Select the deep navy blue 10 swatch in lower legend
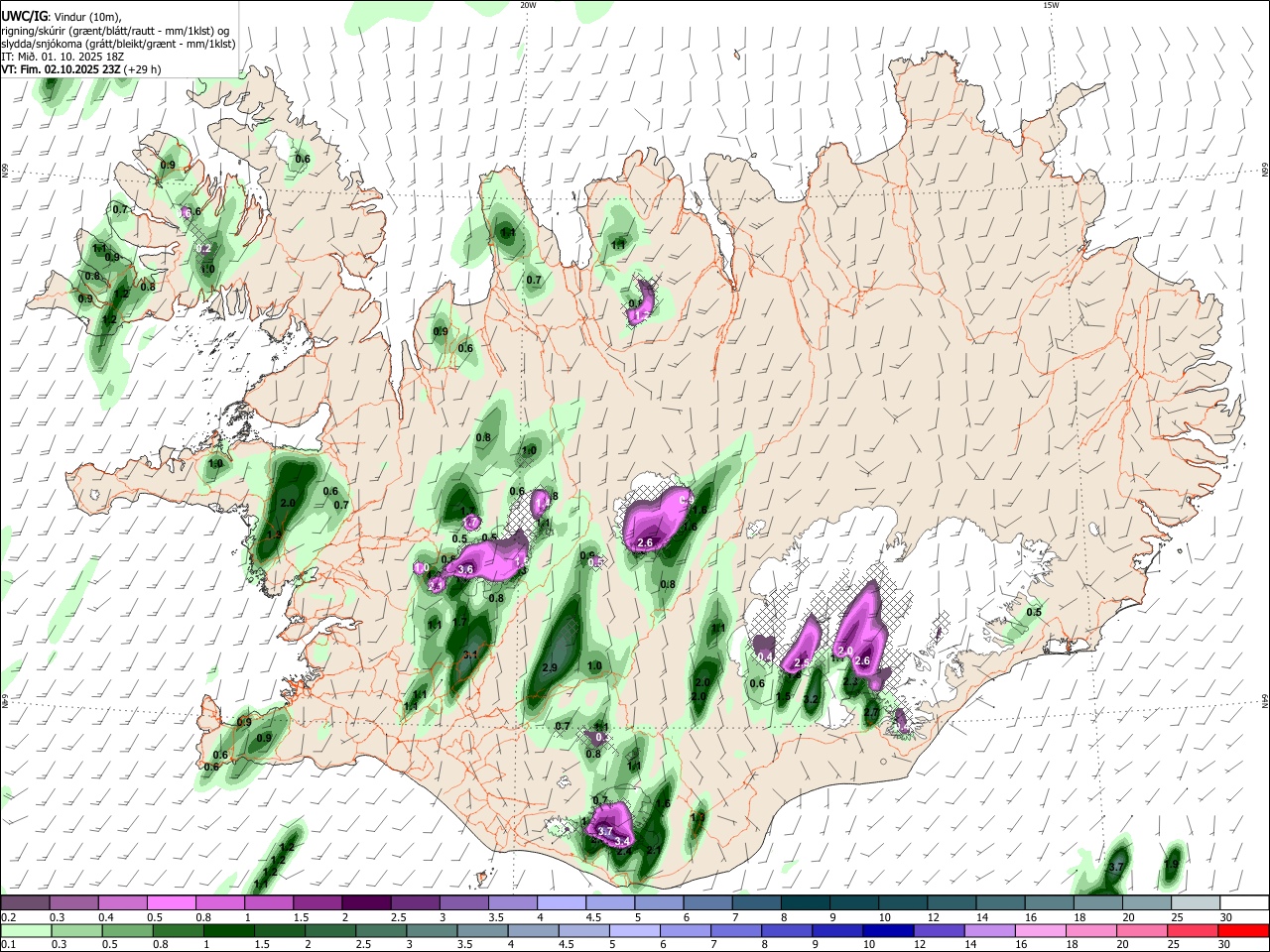1270x952 pixels. pyautogui.click(x=888, y=930)
